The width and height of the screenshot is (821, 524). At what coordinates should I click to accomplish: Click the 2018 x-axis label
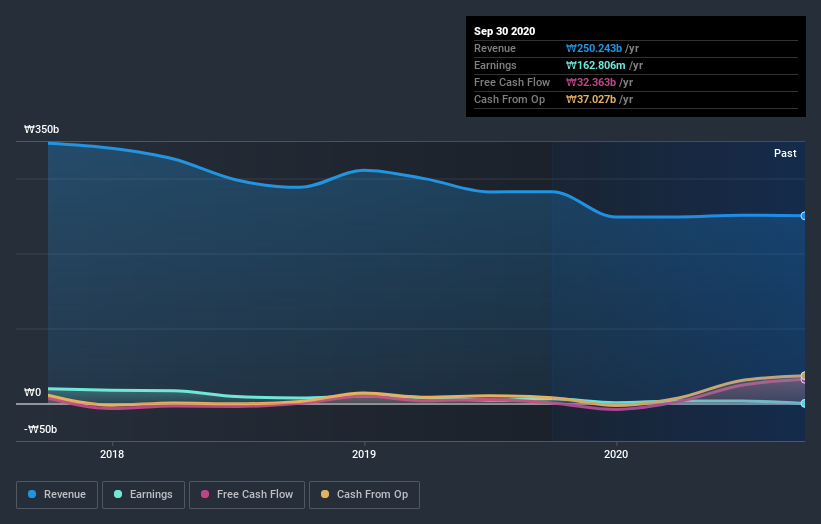click(x=112, y=454)
